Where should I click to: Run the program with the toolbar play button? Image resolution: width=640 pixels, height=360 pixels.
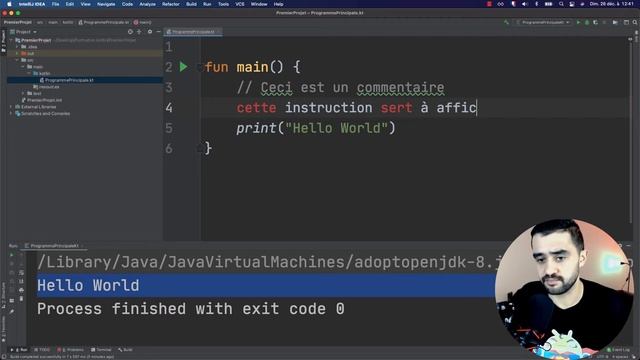pos(578,22)
